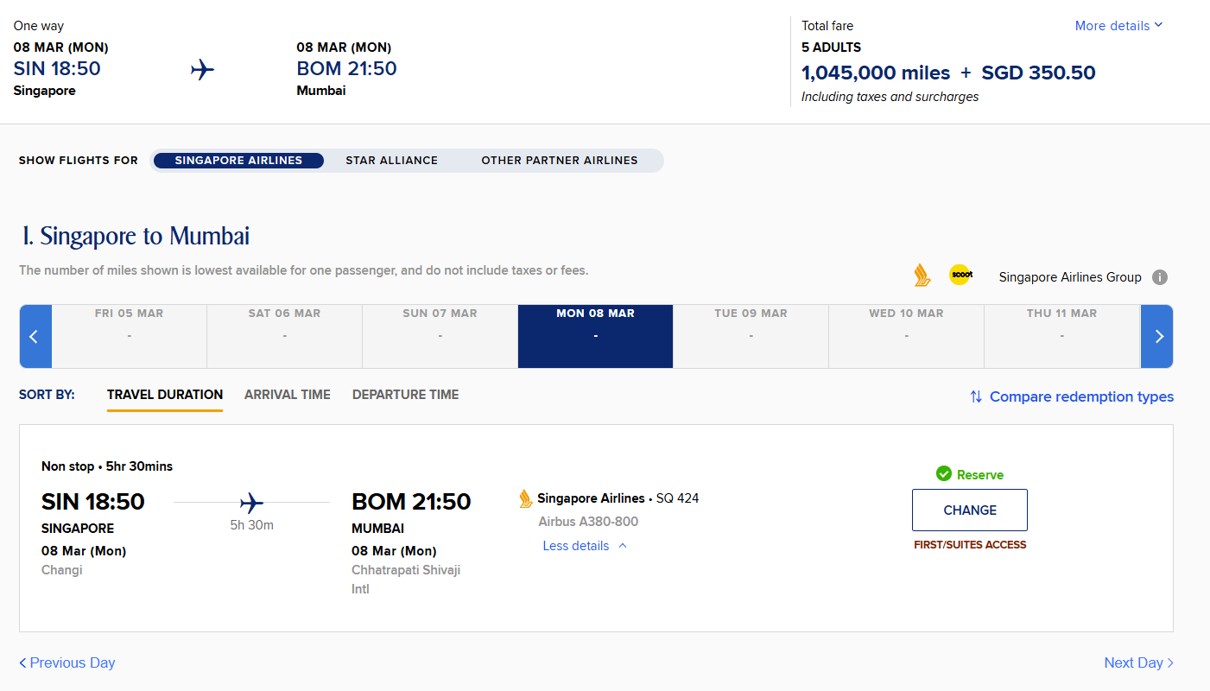Sort flights by Arrival Time
The width and height of the screenshot is (1210, 691).
tap(287, 395)
